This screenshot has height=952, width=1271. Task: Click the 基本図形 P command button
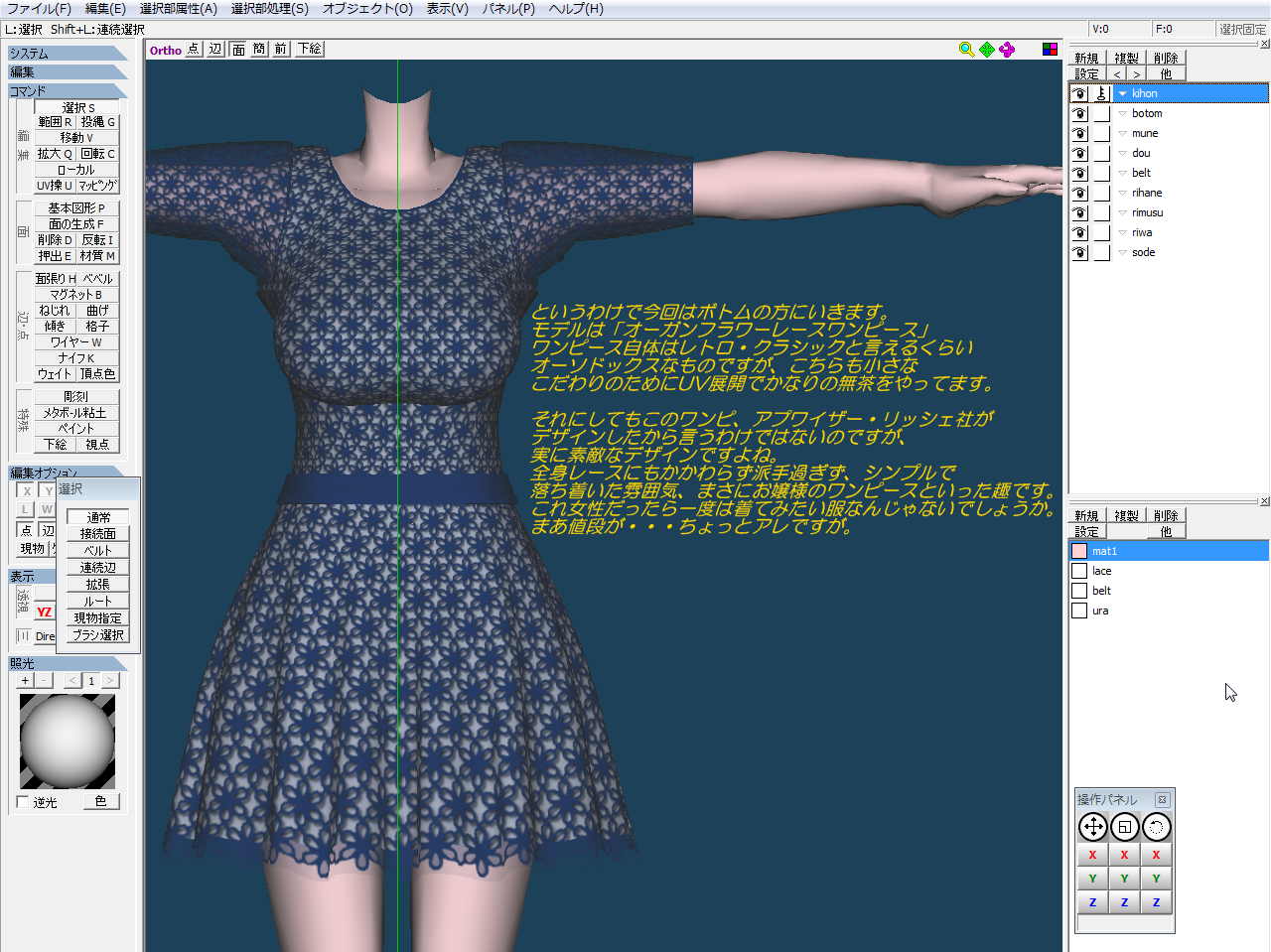tap(76, 208)
